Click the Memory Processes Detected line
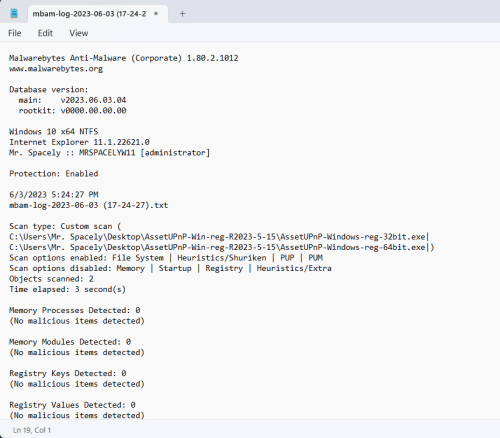Image resolution: width=500 pixels, height=438 pixels. (75, 310)
